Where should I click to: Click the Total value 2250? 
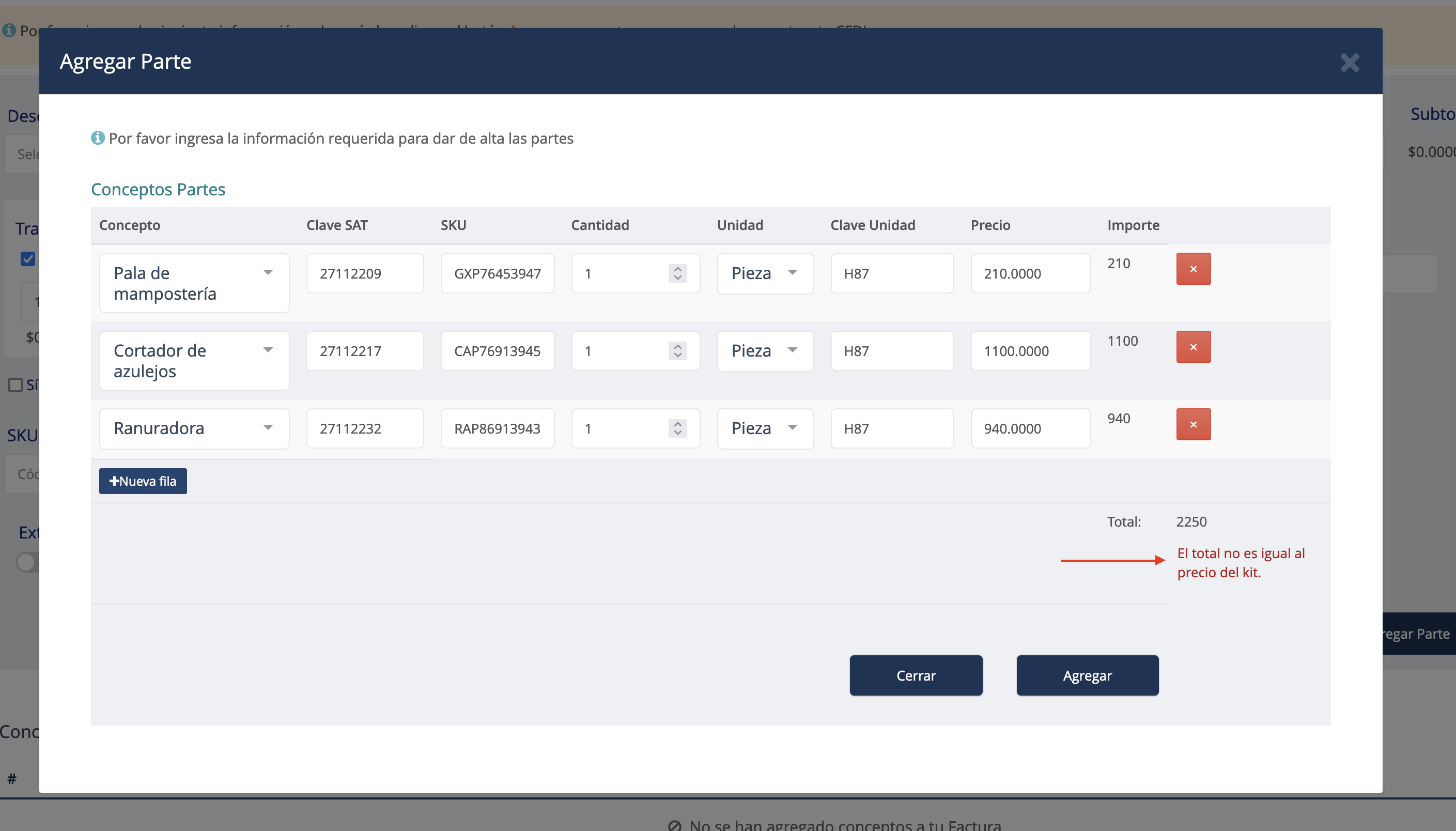pyautogui.click(x=1191, y=521)
